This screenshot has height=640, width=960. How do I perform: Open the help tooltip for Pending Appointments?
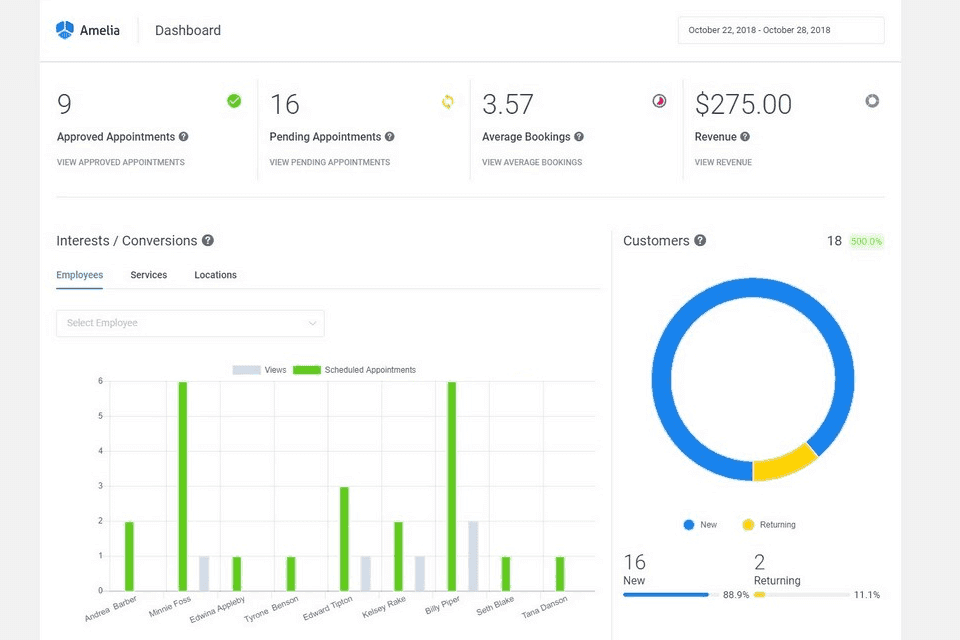point(390,137)
